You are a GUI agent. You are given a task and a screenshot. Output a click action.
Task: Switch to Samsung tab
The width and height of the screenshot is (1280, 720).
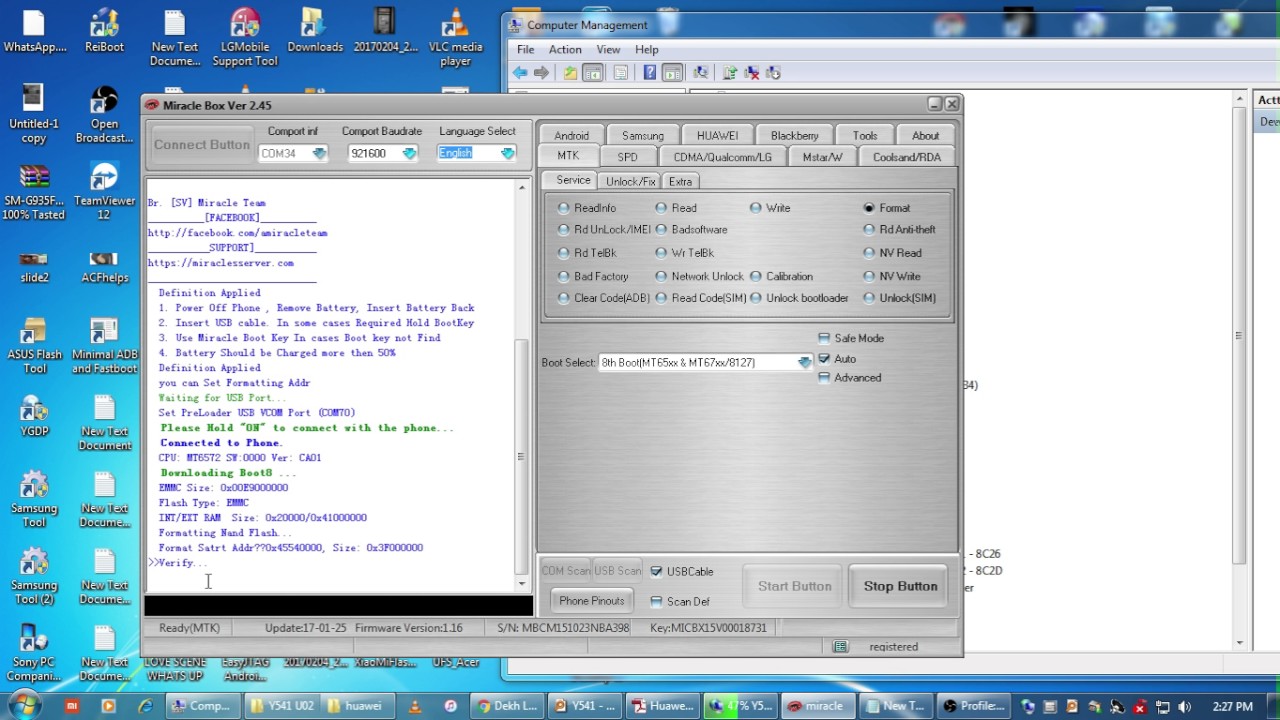(643, 135)
